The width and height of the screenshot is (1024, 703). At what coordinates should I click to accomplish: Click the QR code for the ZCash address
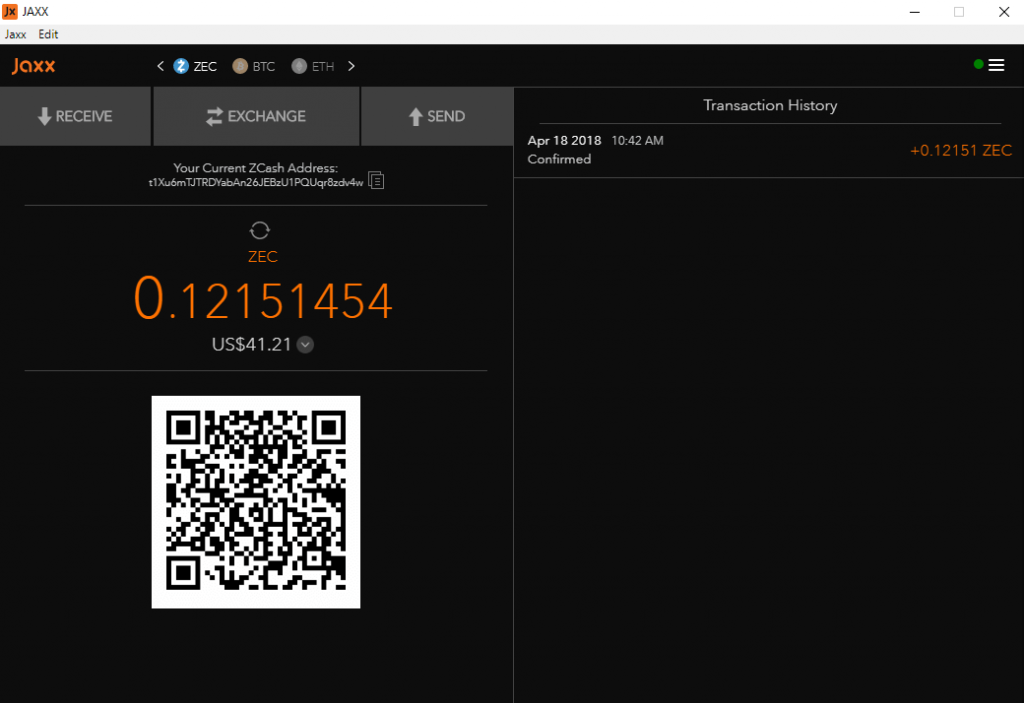click(255, 502)
